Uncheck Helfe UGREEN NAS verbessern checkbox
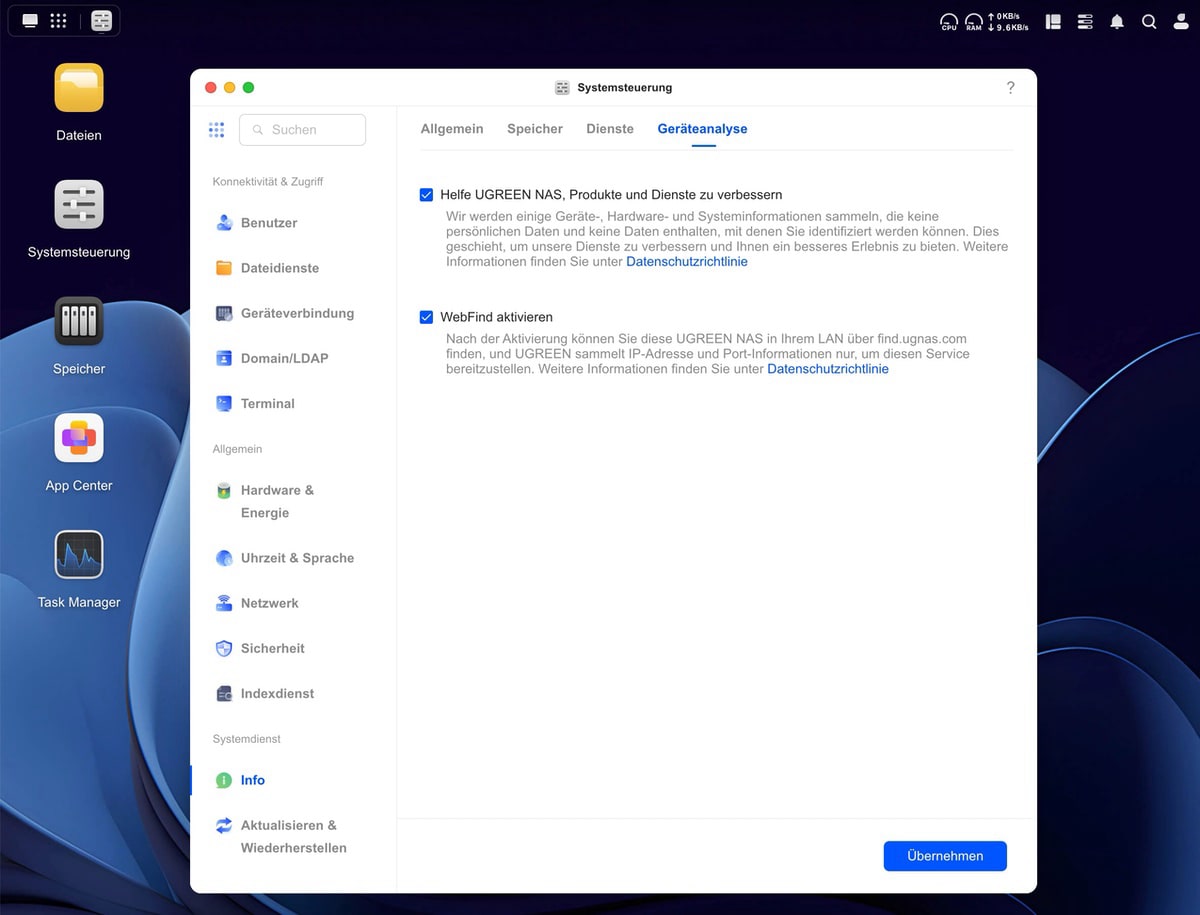1200x915 pixels. click(426, 195)
